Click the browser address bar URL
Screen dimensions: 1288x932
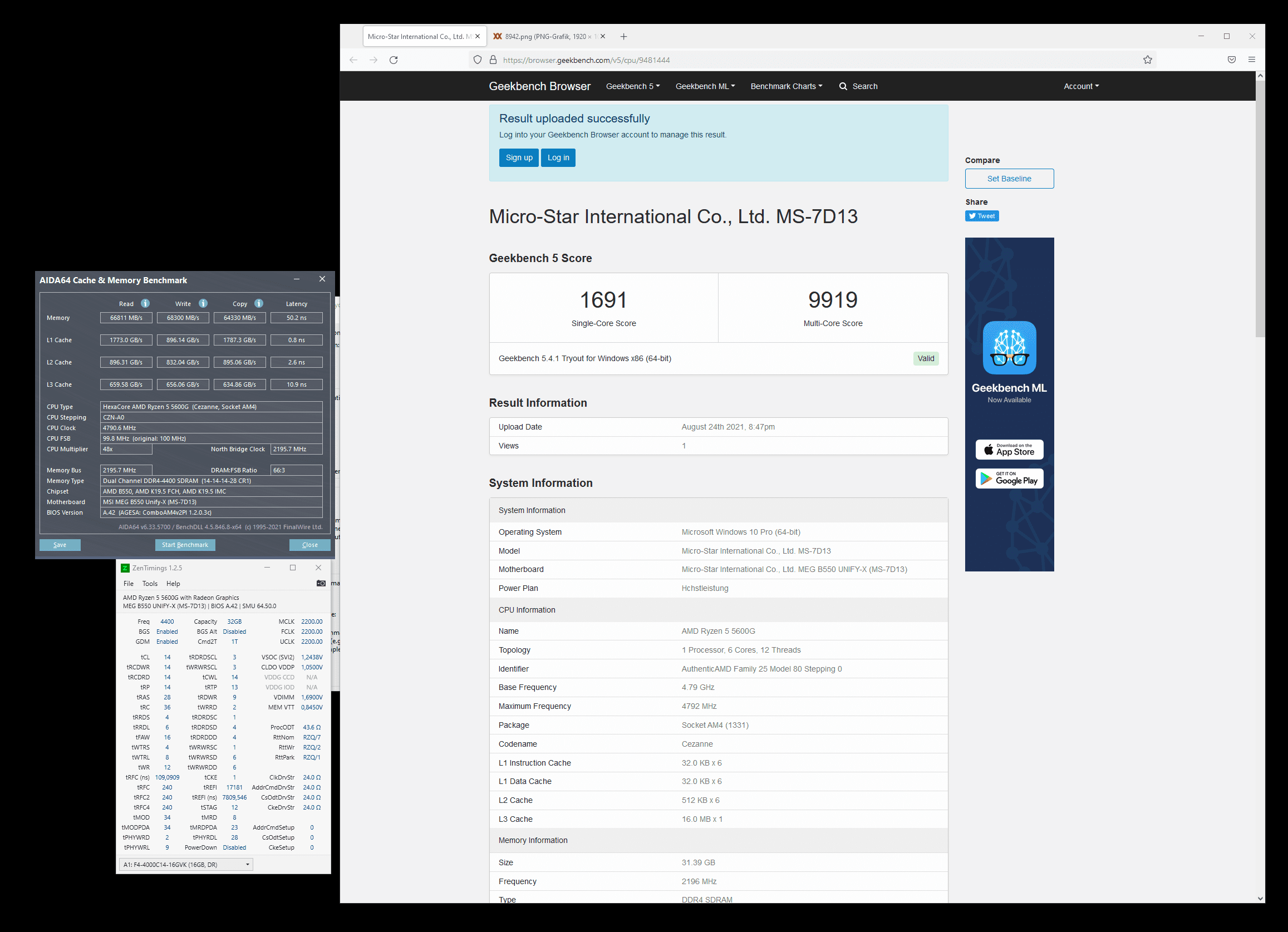(x=587, y=60)
